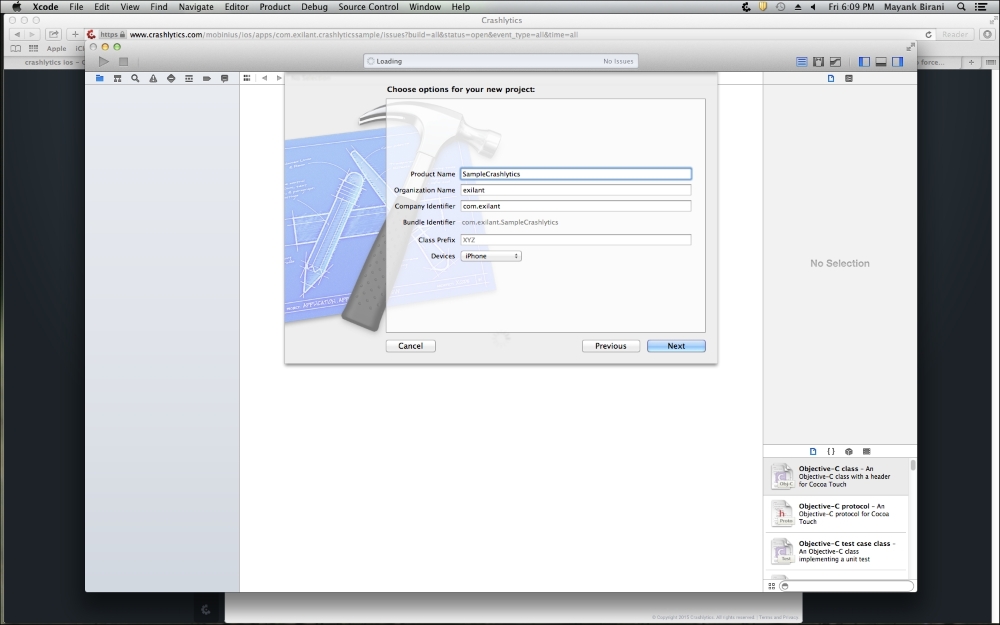Open the Devices pop-up set to iPhone
This screenshot has height=625, width=1000.
490,255
